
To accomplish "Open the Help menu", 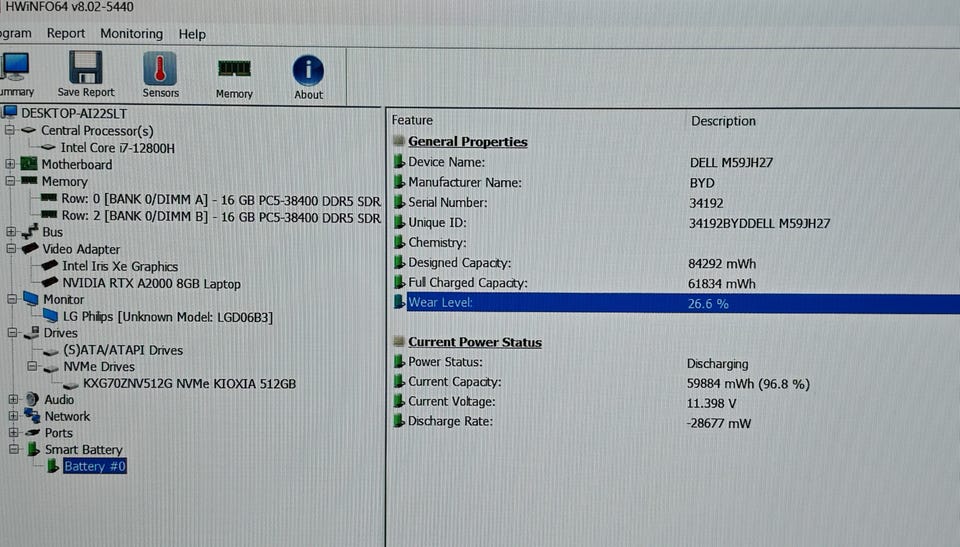I will tap(192, 34).
